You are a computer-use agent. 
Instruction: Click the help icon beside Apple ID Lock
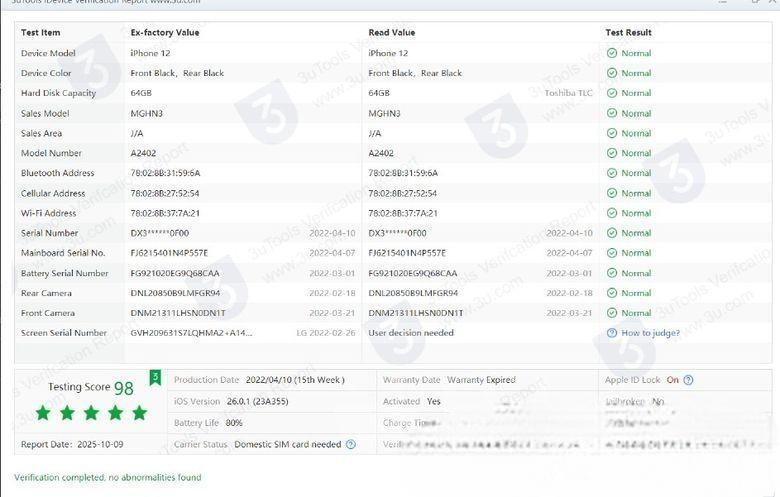688,380
